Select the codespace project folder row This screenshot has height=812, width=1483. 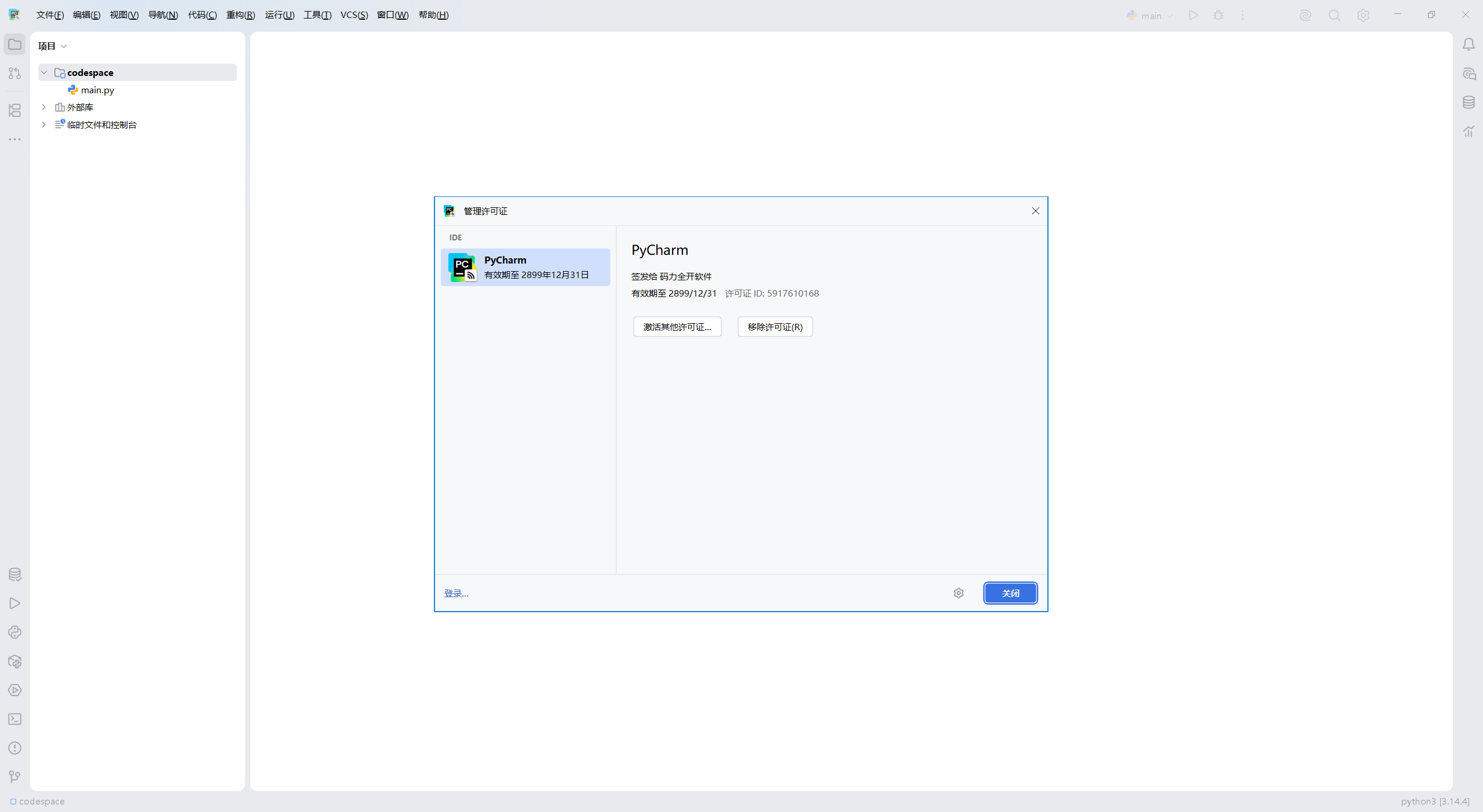click(x=138, y=72)
